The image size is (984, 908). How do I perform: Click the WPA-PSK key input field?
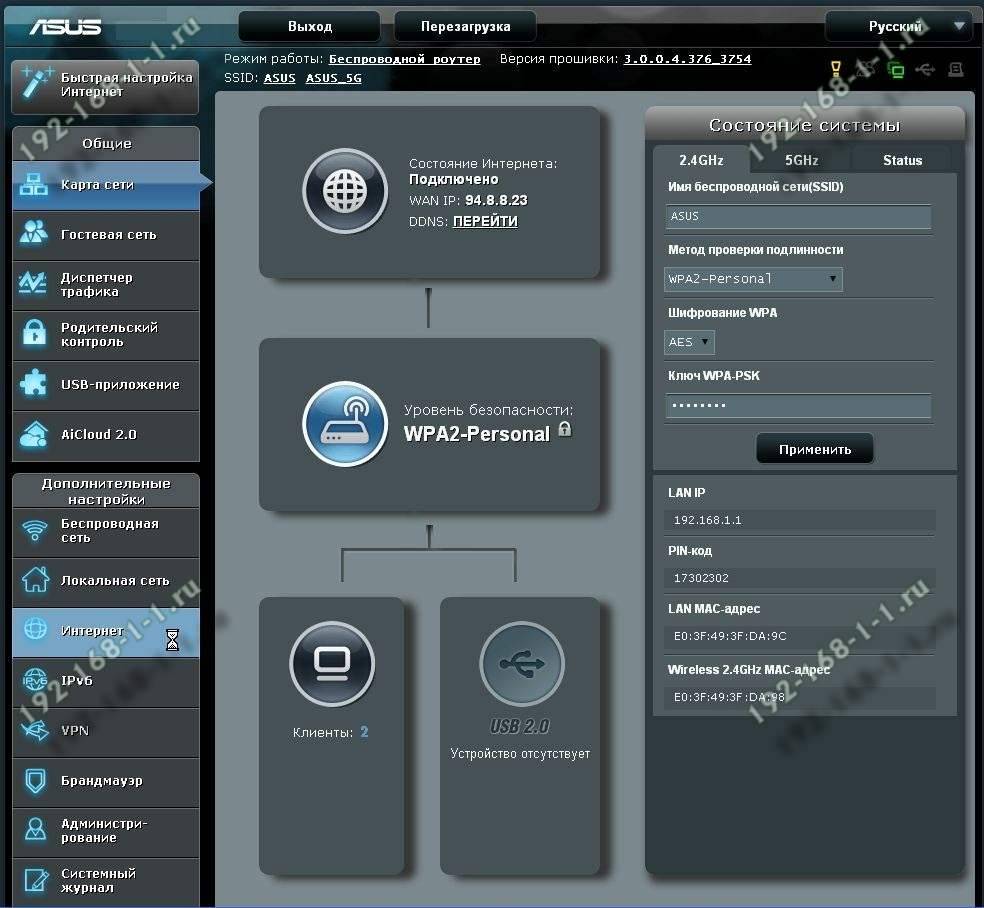[x=798, y=405]
